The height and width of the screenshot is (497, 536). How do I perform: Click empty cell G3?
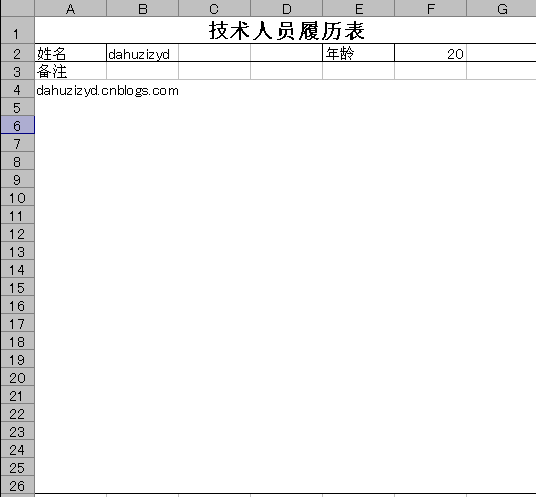coord(501,71)
